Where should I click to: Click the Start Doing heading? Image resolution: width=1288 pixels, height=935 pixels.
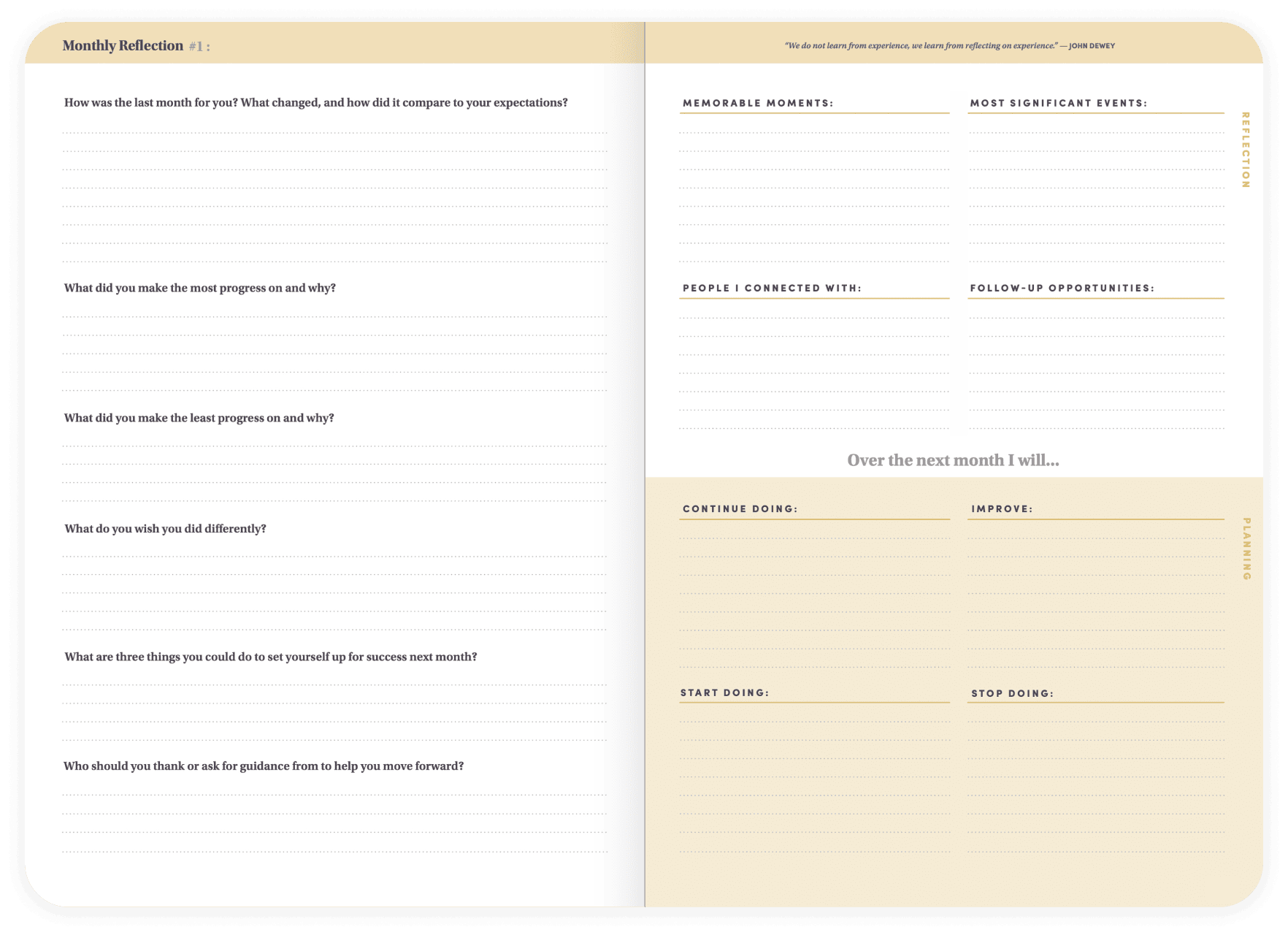coord(724,692)
